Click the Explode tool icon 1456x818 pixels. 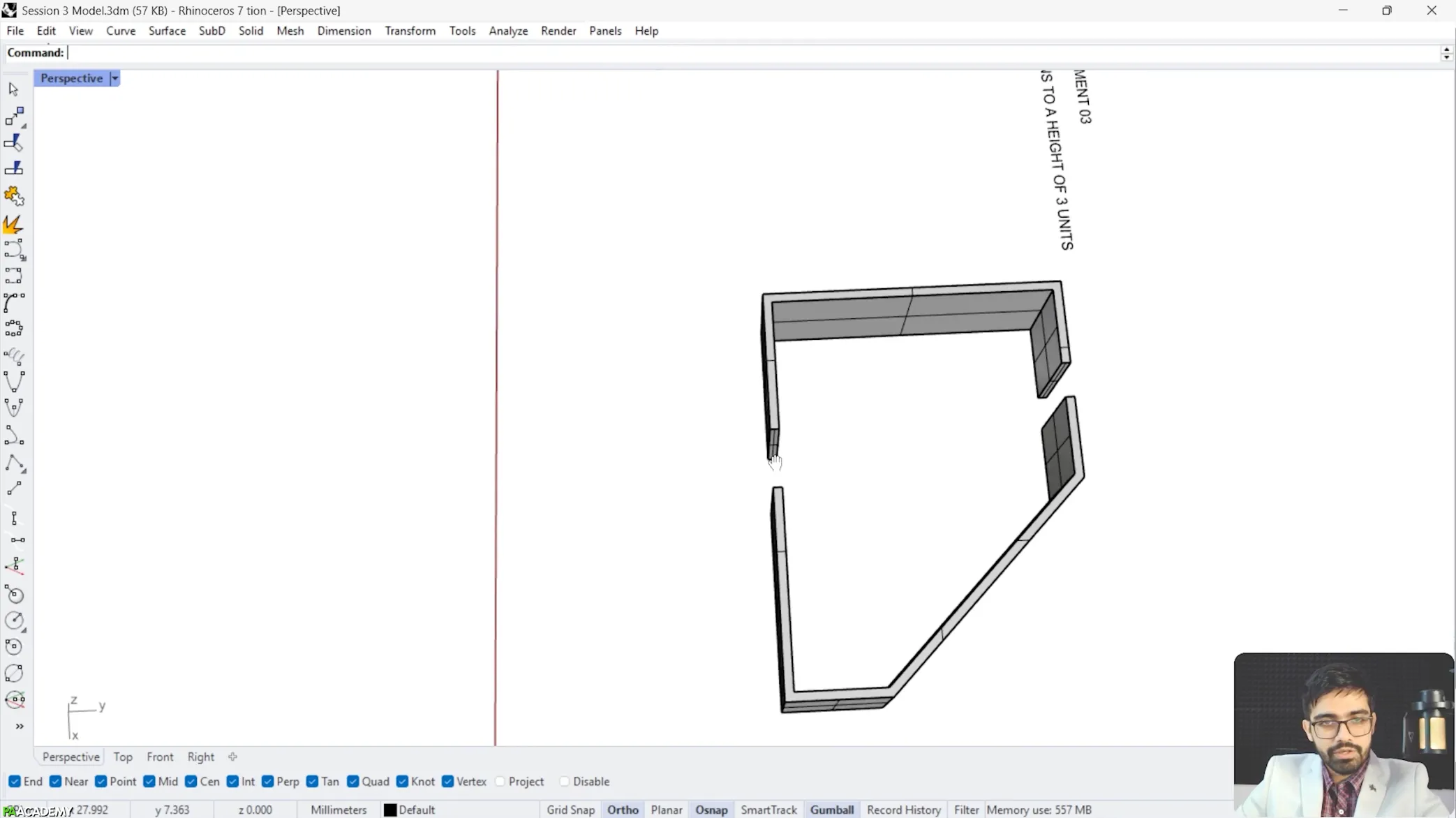click(13, 224)
